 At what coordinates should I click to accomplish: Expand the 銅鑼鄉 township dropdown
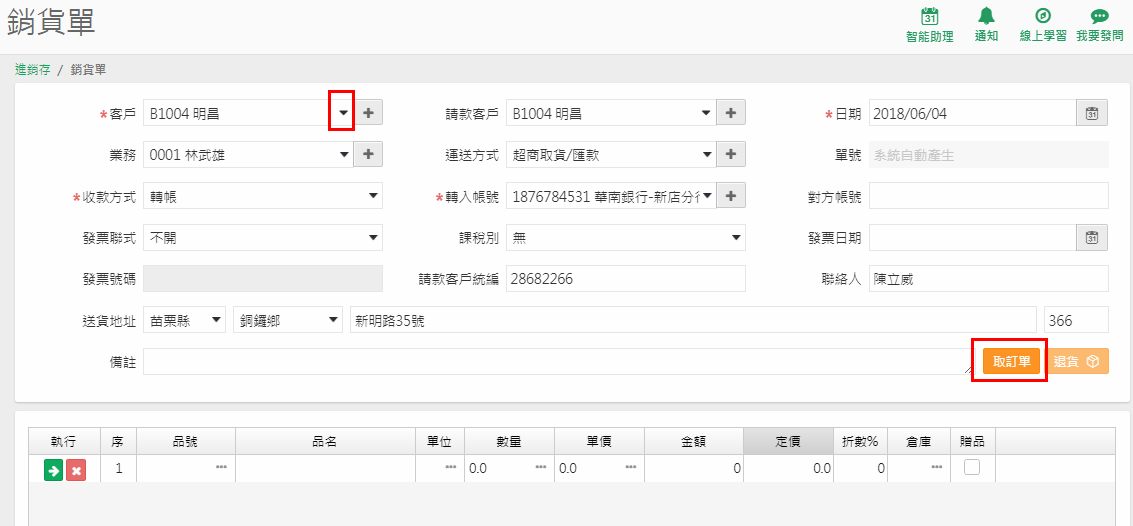[332, 320]
